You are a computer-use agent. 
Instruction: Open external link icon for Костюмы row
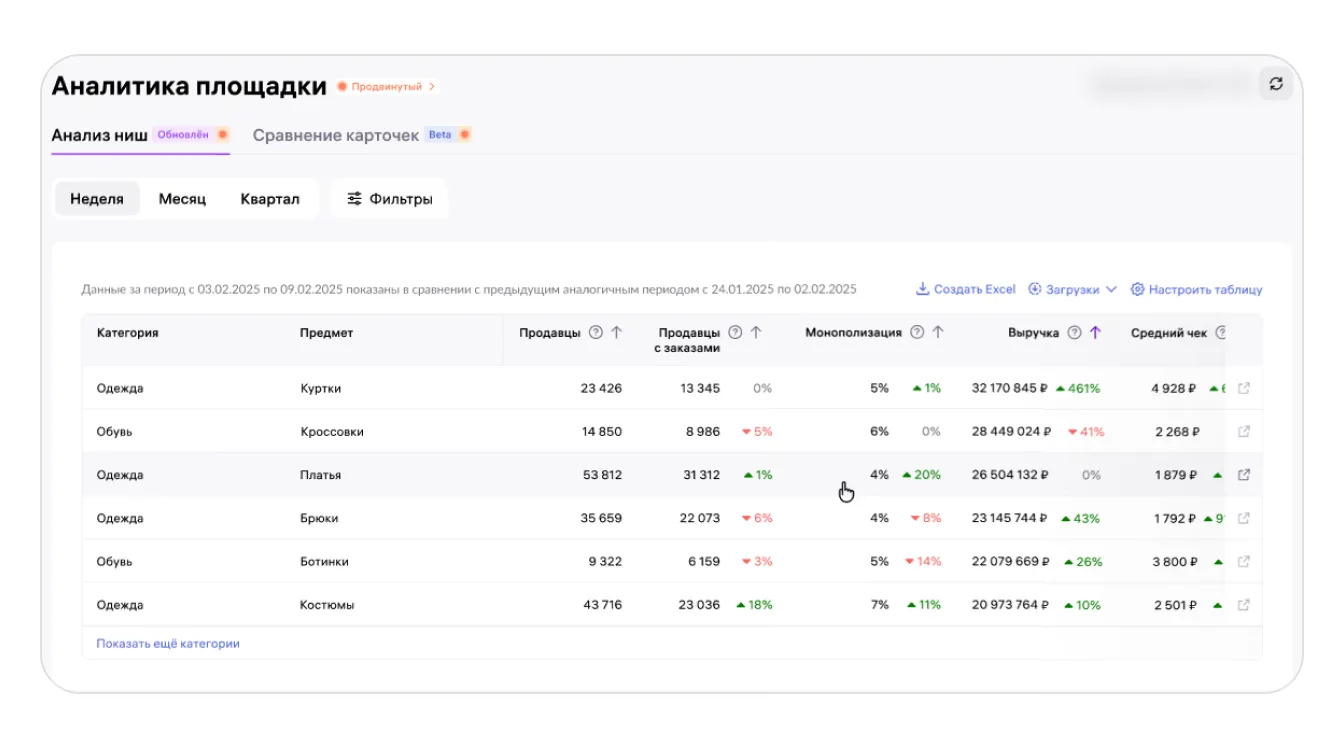[1244, 605]
